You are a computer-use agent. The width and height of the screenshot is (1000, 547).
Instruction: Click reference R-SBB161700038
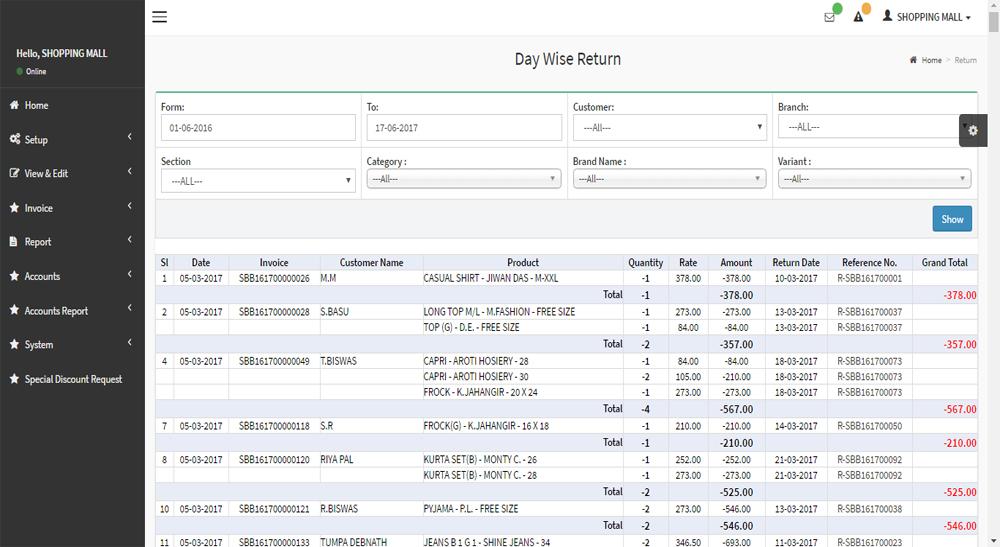coord(869,509)
